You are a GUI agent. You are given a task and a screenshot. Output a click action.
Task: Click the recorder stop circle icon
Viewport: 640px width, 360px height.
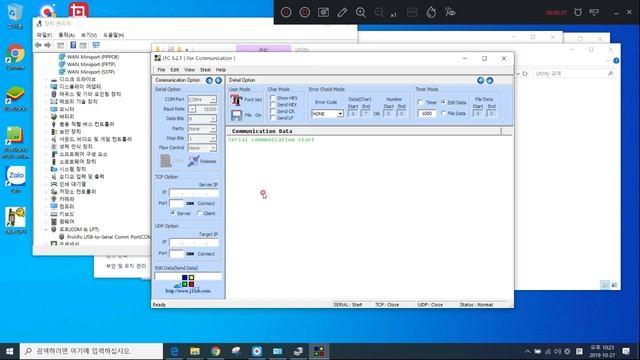coord(304,12)
